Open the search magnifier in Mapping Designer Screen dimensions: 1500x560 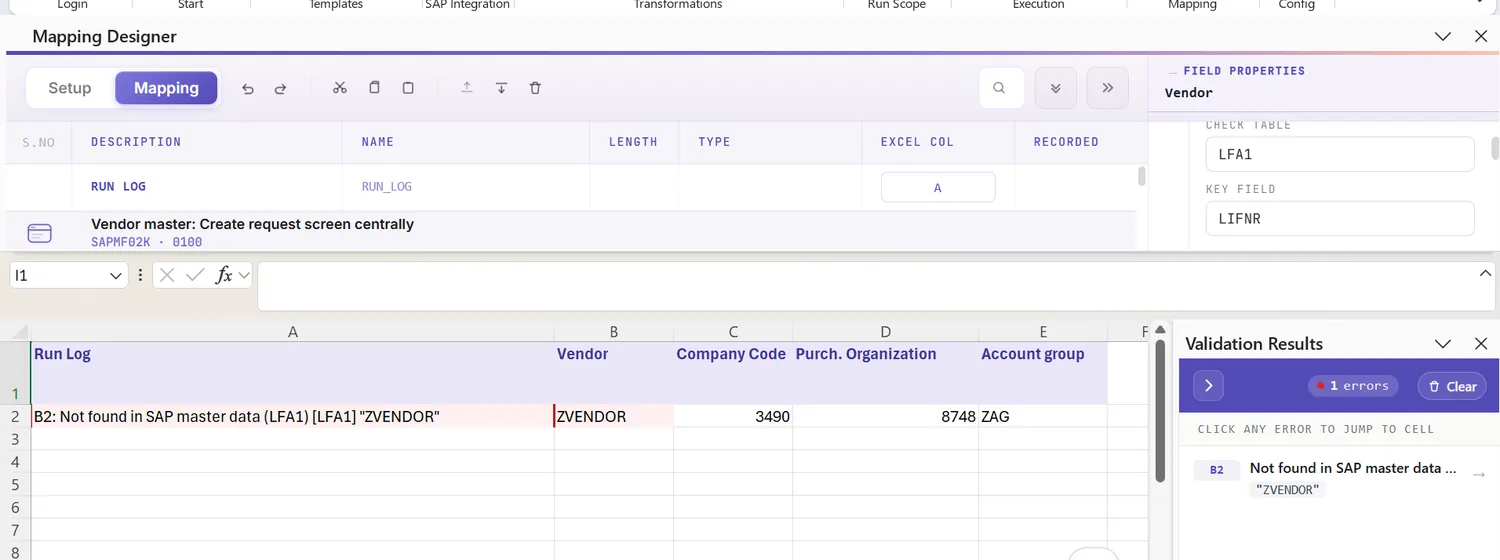[x=1000, y=88]
